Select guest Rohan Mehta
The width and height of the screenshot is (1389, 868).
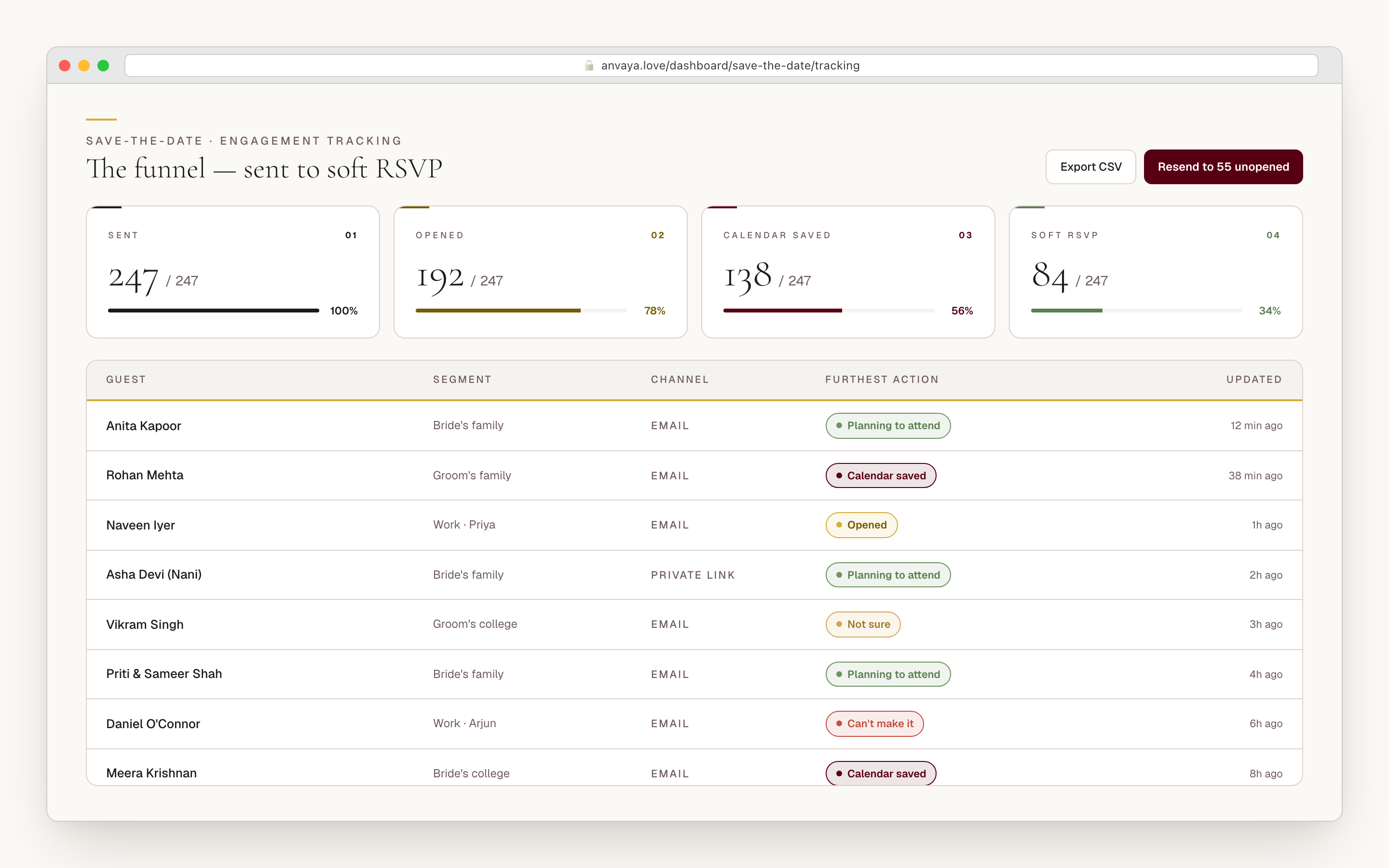tap(145, 475)
